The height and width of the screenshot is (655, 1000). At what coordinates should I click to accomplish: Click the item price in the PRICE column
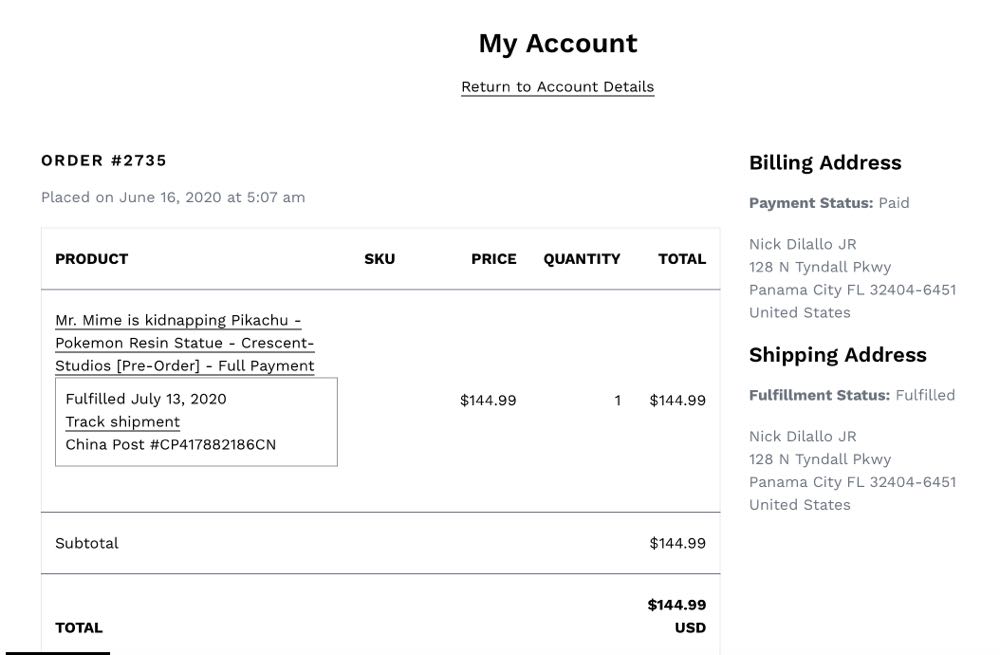click(488, 401)
